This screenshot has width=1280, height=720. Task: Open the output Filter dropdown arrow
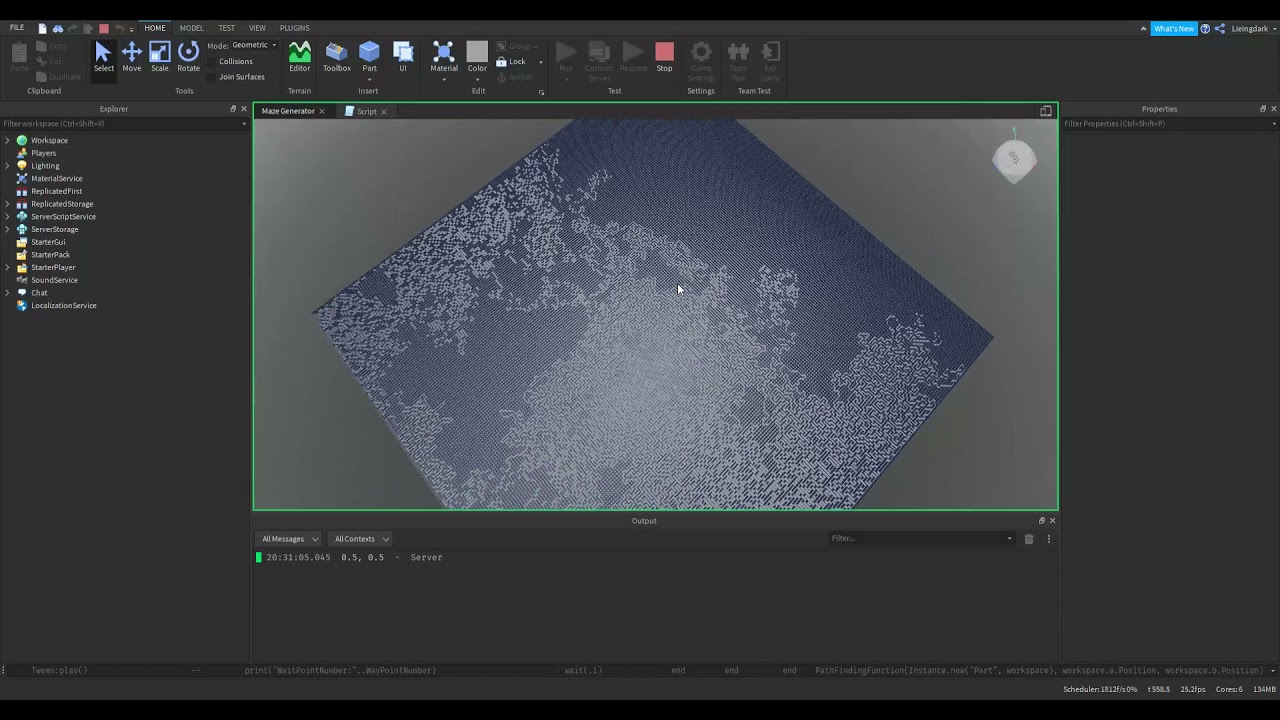click(x=1009, y=539)
